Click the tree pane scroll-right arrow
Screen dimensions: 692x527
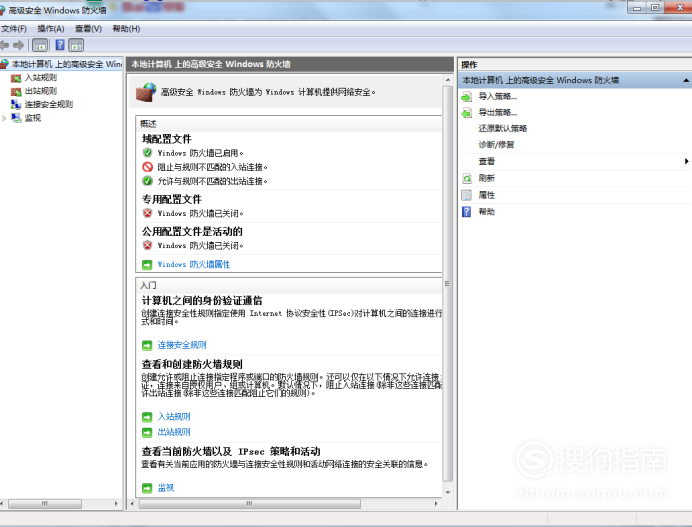[x=116, y=504]
